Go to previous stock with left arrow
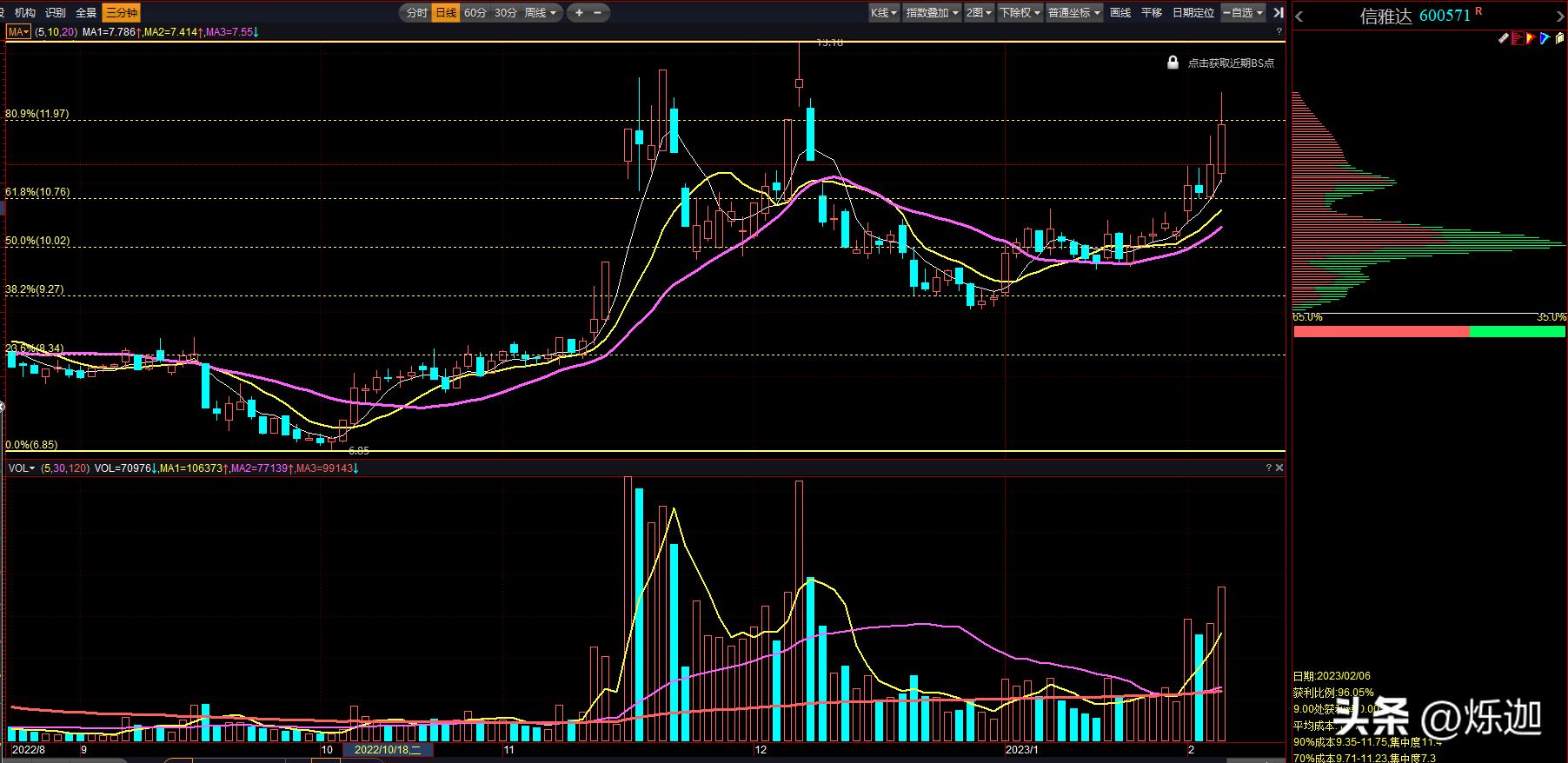This screenshot has width=1568, height=763. click(1299, 17)
